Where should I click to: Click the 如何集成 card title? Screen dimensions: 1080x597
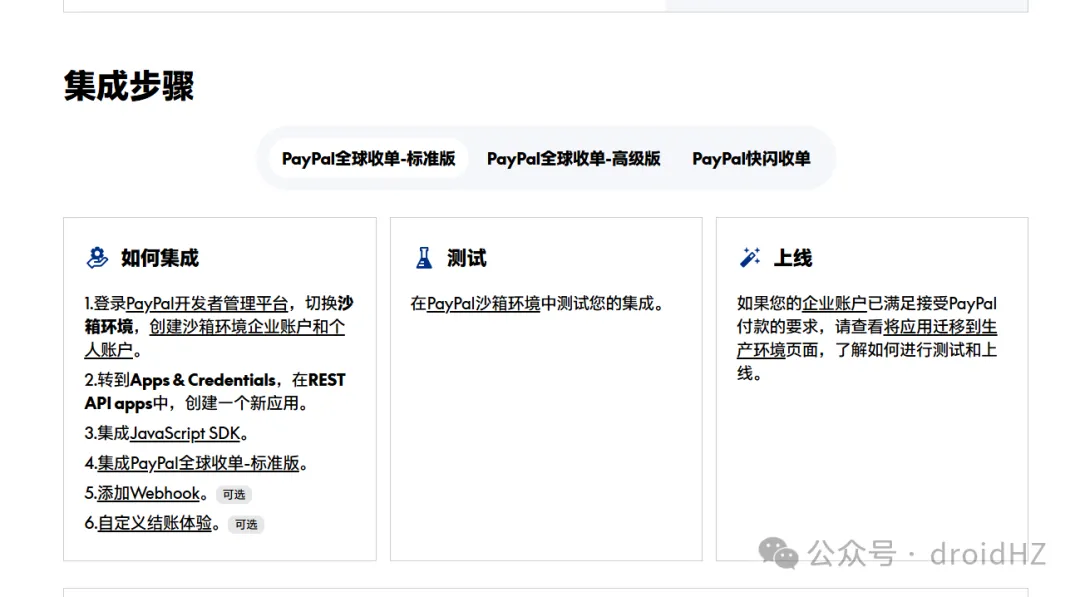coord(160,258)
